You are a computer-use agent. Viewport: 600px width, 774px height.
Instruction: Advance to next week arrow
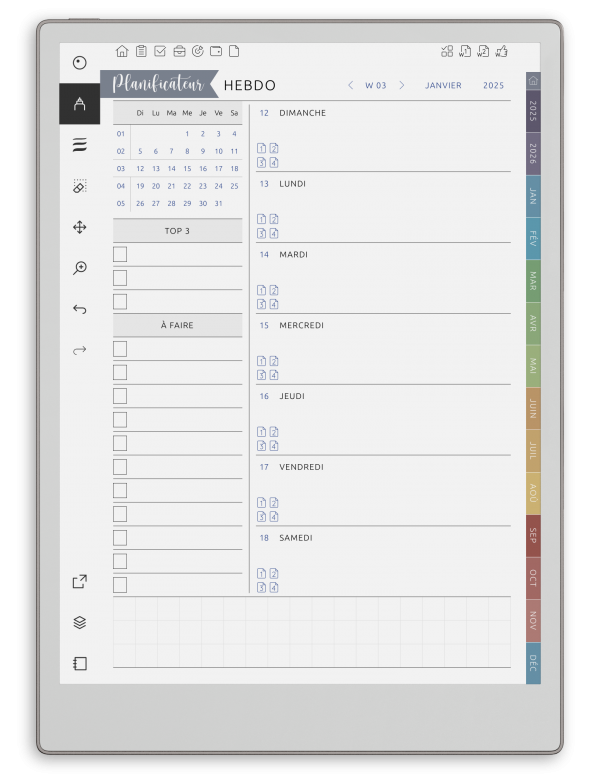coord(402,85)
